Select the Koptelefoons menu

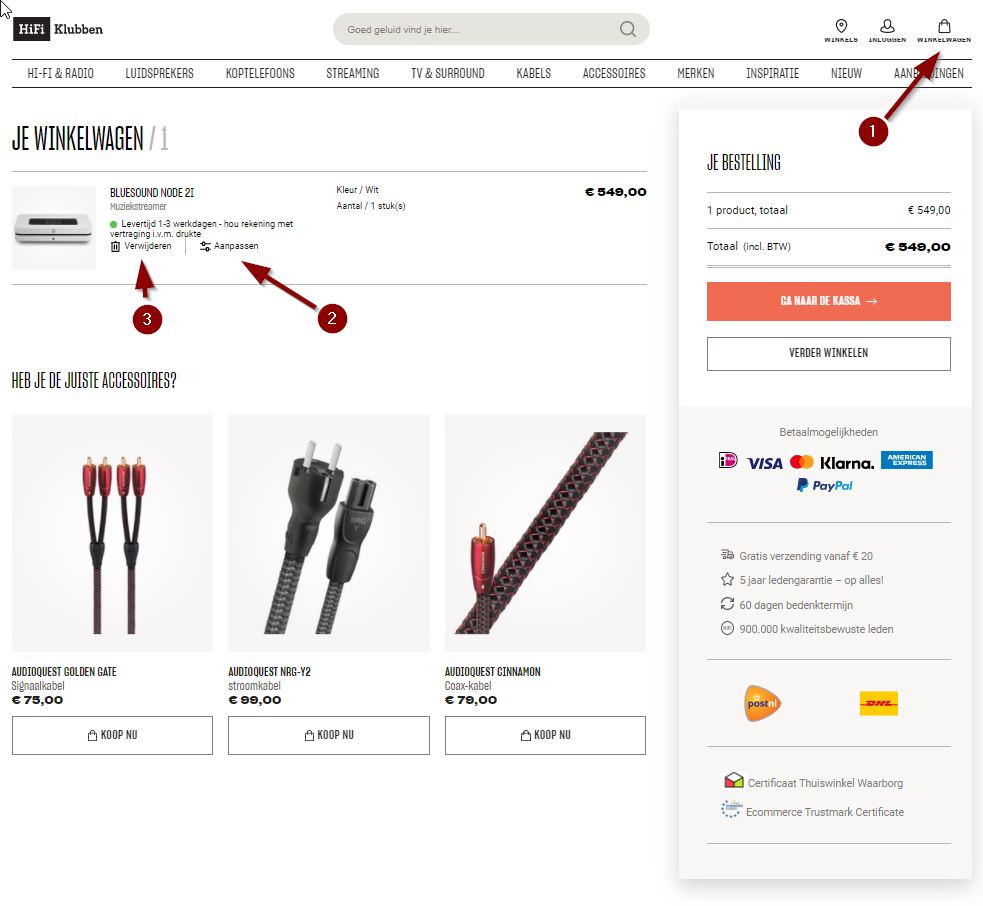pos(260,73)
